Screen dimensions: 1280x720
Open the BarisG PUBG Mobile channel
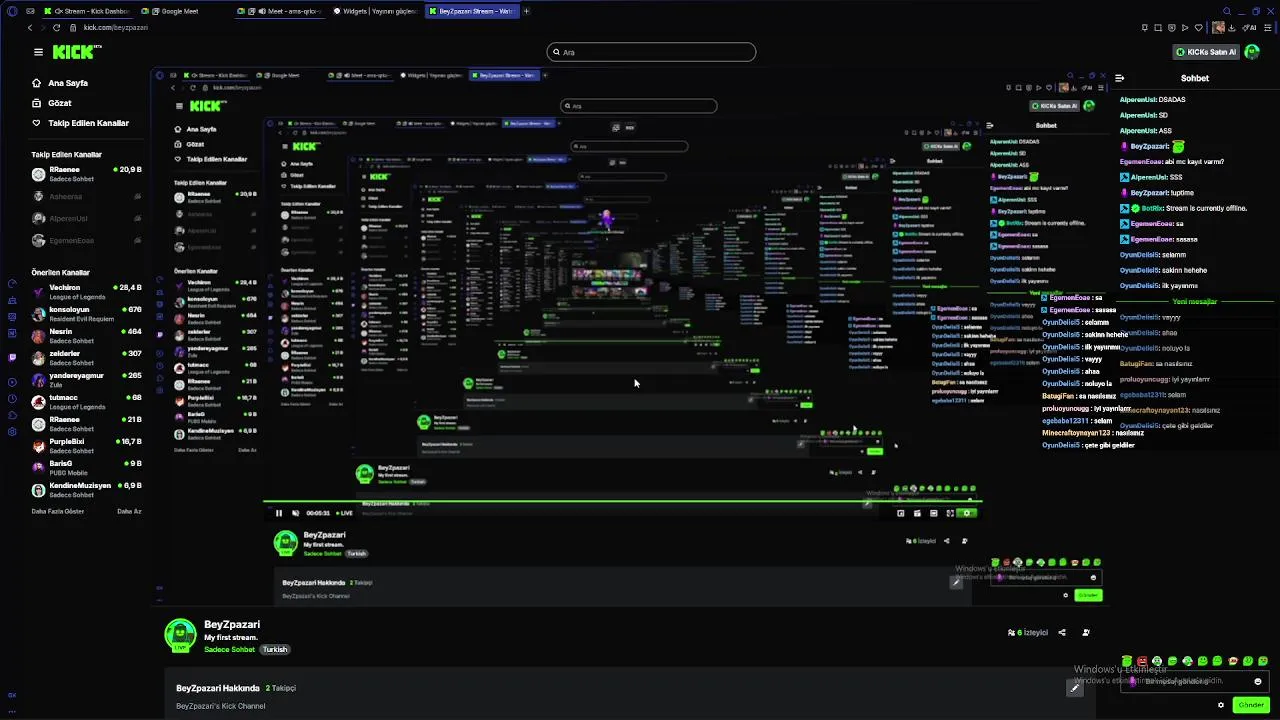pos(88,467)
